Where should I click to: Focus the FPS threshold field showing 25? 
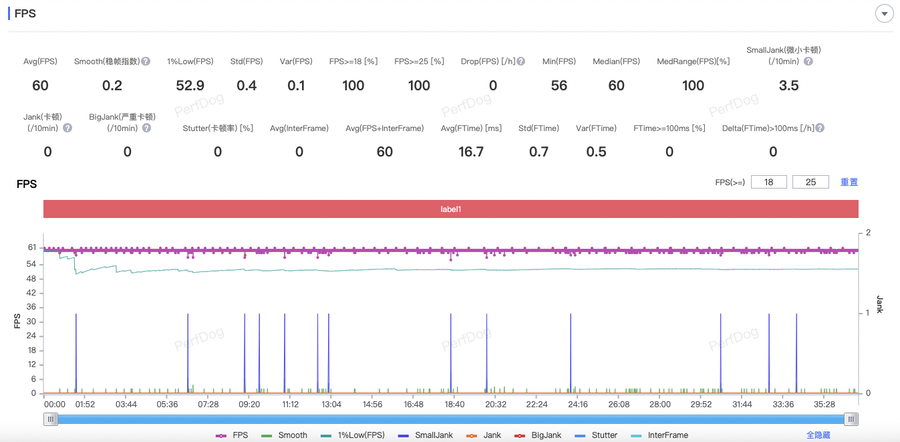click(810, 183)
